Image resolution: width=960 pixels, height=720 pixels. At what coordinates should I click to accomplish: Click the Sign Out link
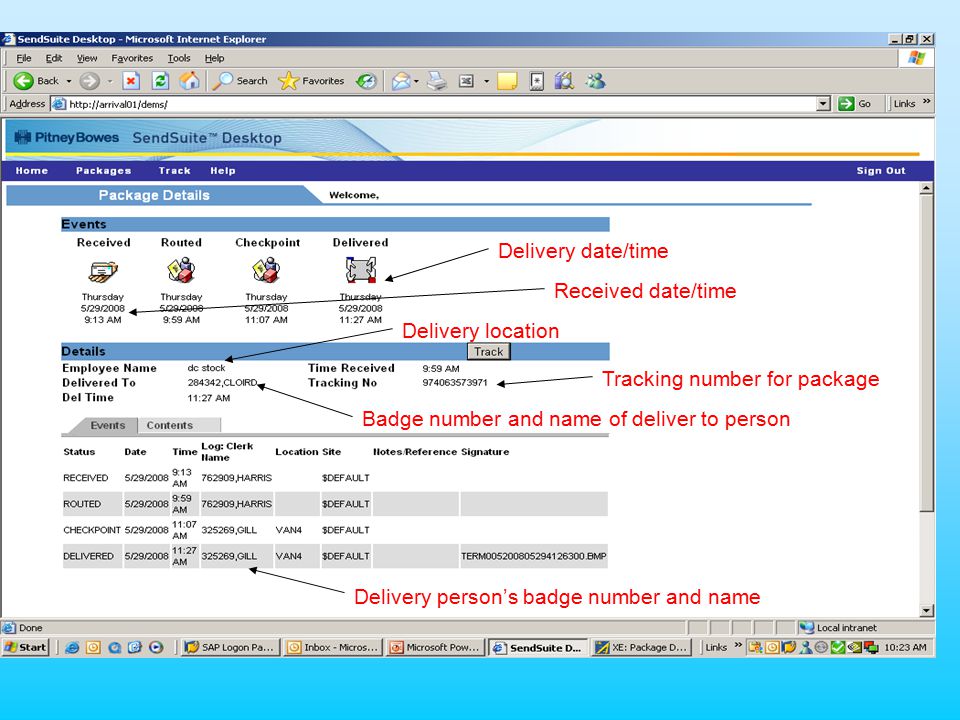pos(880,171)
